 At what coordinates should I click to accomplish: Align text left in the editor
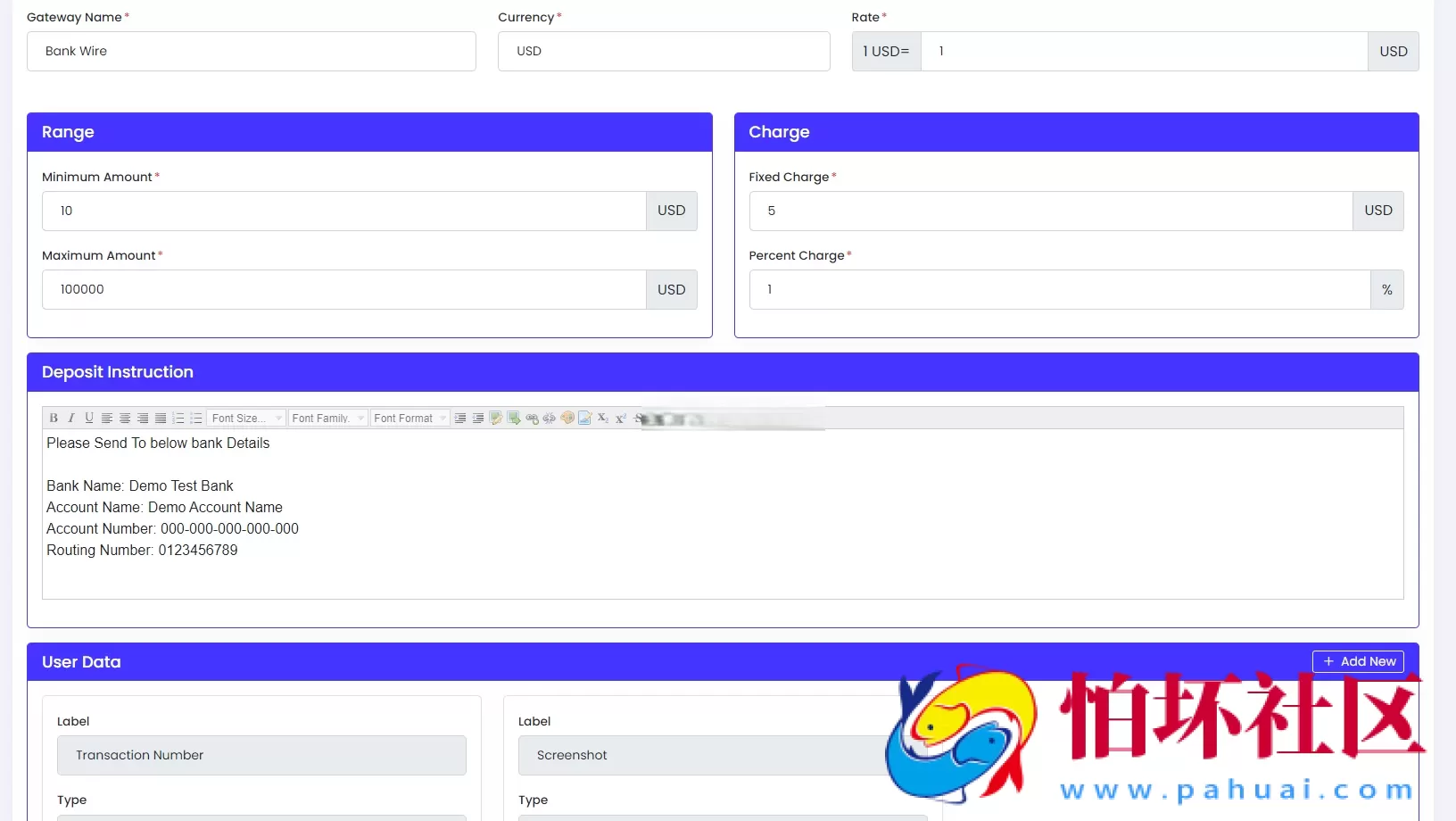(x=107, y=418)
